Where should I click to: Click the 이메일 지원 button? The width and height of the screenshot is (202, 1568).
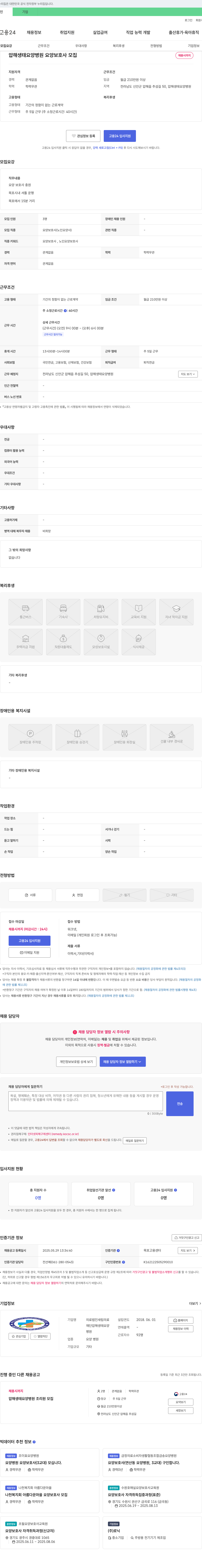[29, 952]
